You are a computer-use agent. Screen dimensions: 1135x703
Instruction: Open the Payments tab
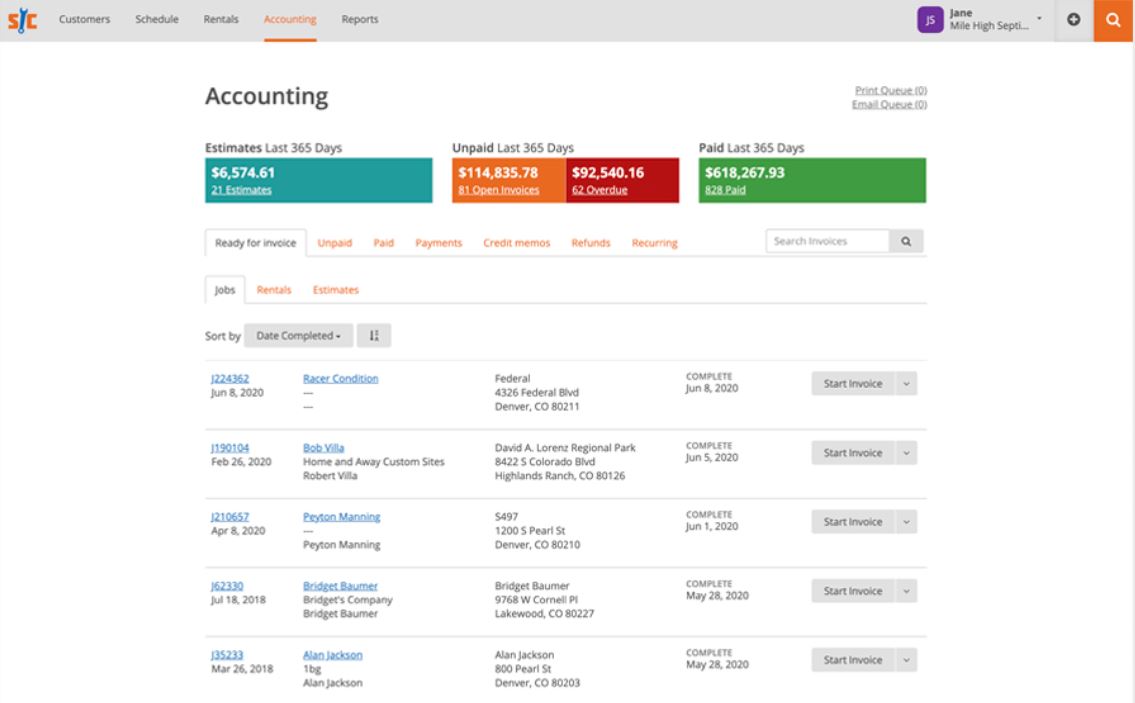click(439, 243)
